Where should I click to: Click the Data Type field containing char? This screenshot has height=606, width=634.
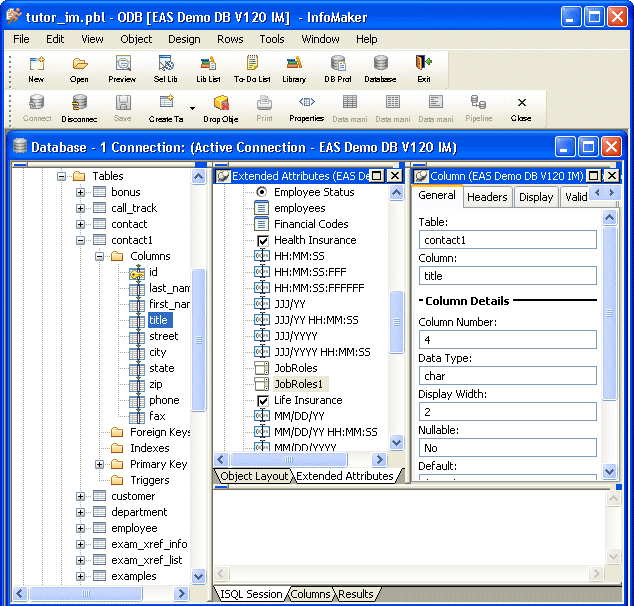tap(507, 376)
